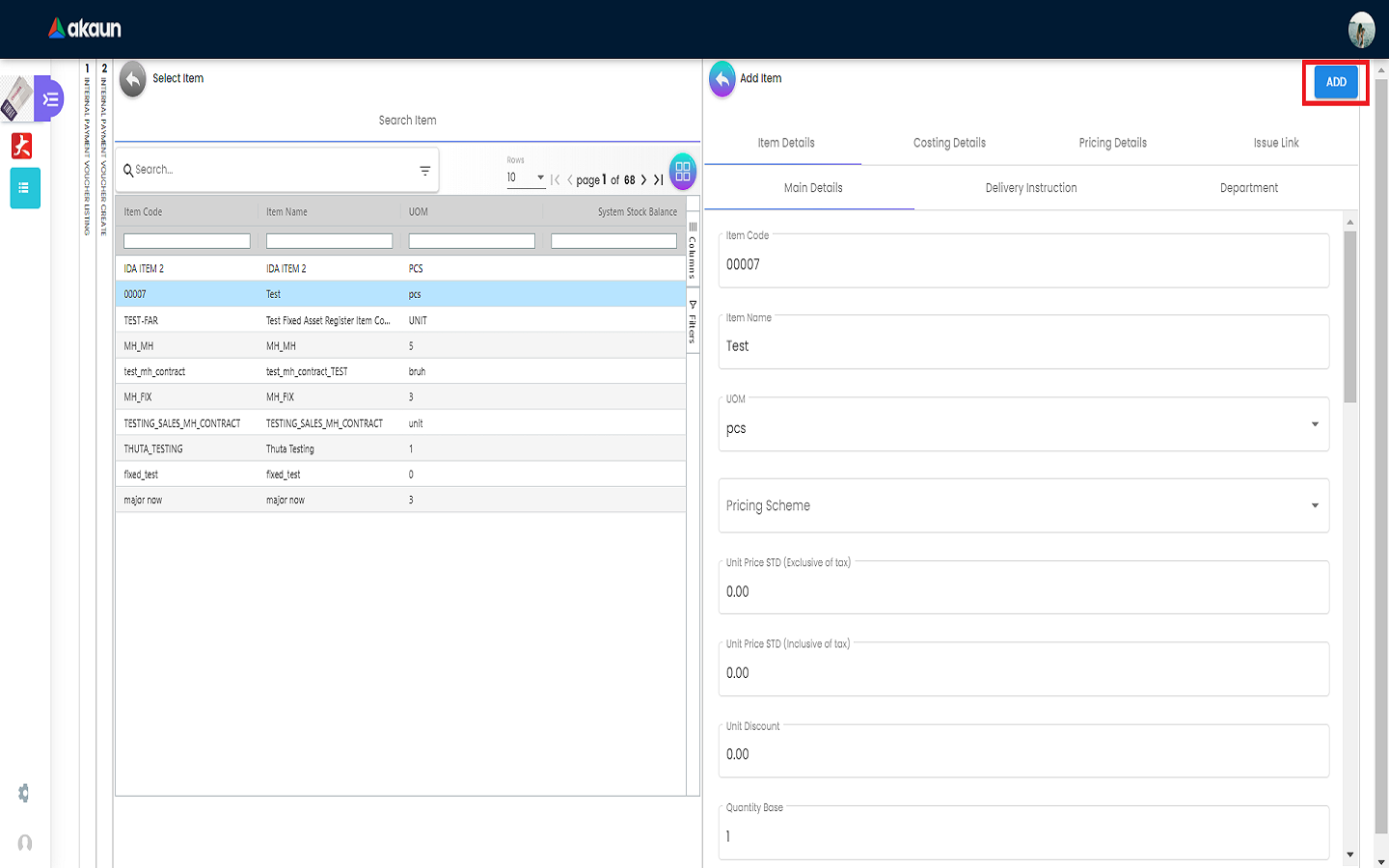Go to the next page of items
Image resolution: width=1389 pixels, height=868 pixels.
[643, 179]
